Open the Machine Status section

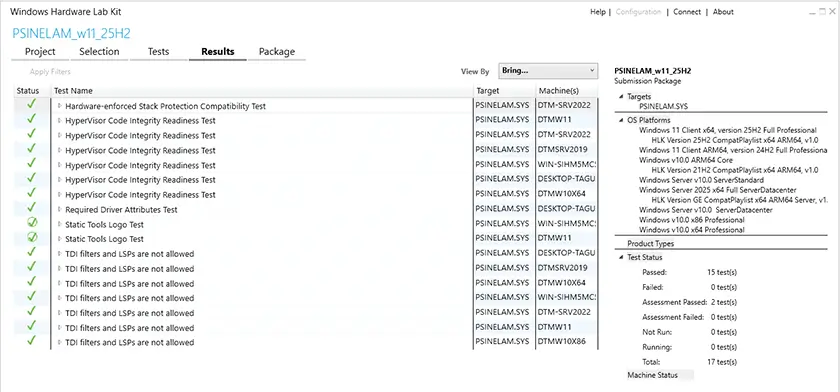652,375
